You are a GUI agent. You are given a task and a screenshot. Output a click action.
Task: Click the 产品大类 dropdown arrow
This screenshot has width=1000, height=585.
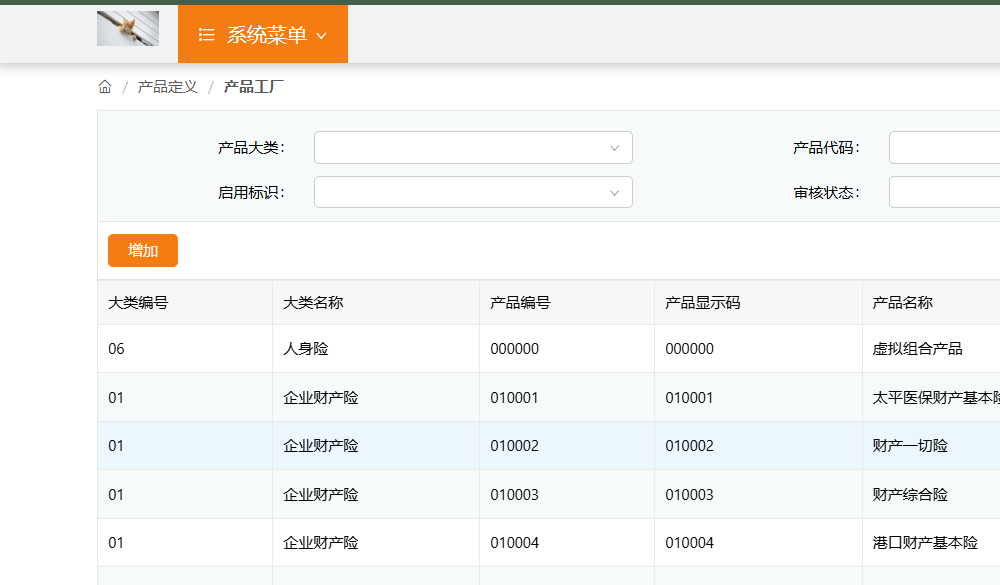[614, 148]
